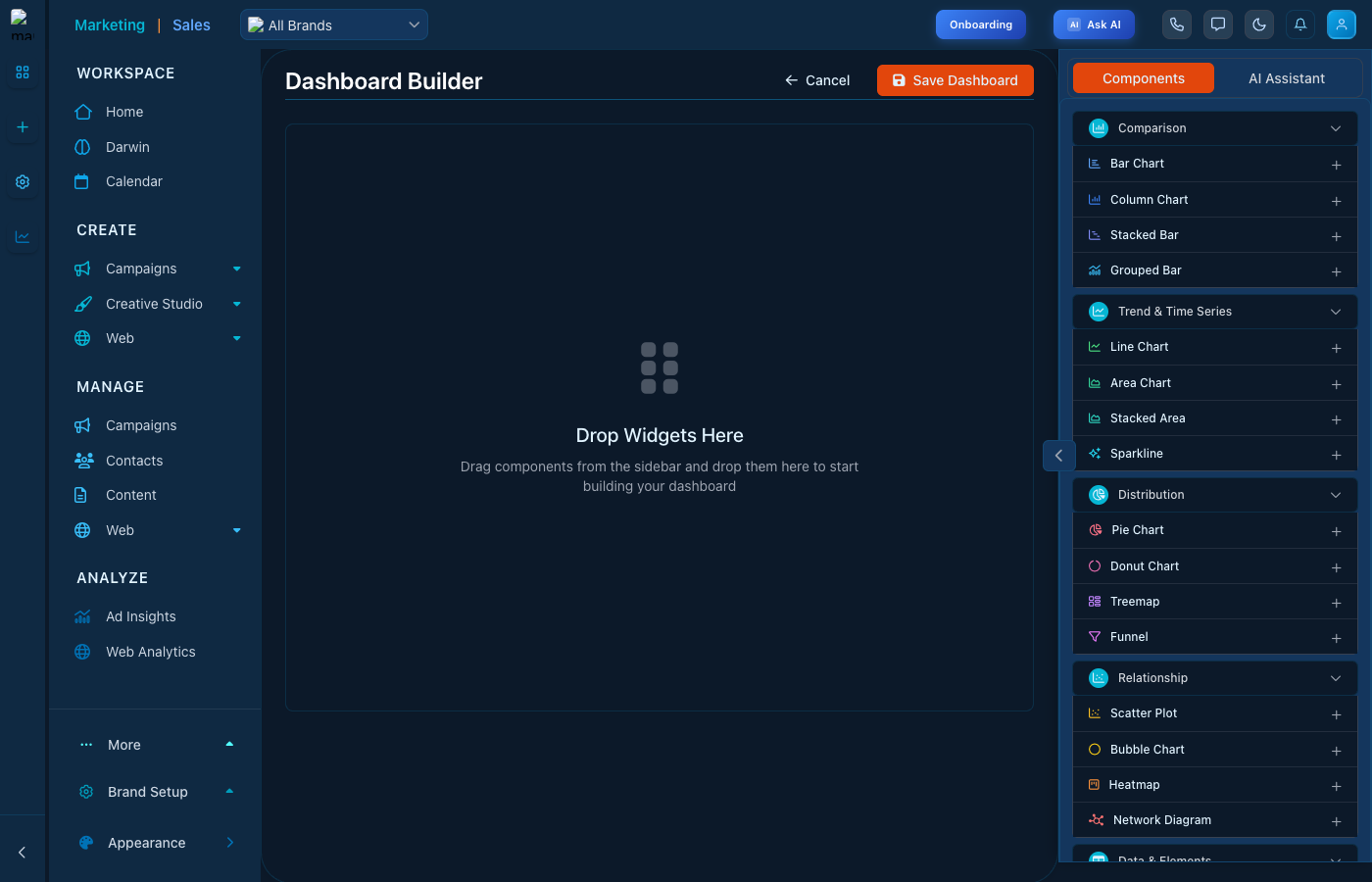Open the analytics chart icon in left rail
Screen dimensions: 1372x882
[23, 237]
